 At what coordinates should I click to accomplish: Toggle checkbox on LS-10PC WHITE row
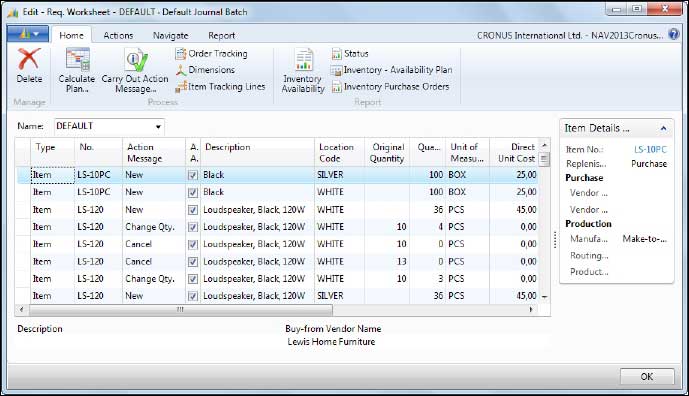(x=192, y=193)
